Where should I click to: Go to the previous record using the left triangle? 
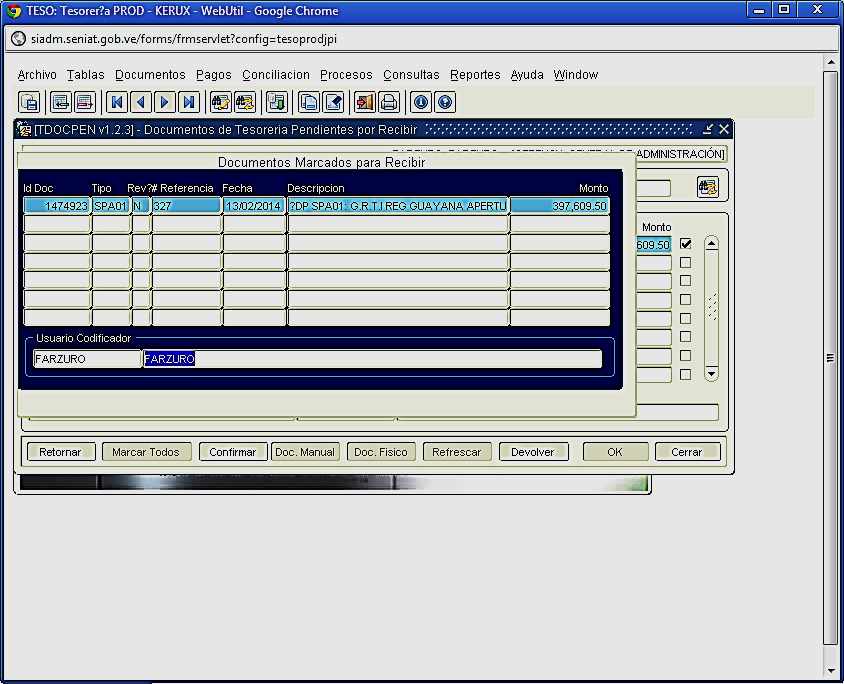pos(141,102)
